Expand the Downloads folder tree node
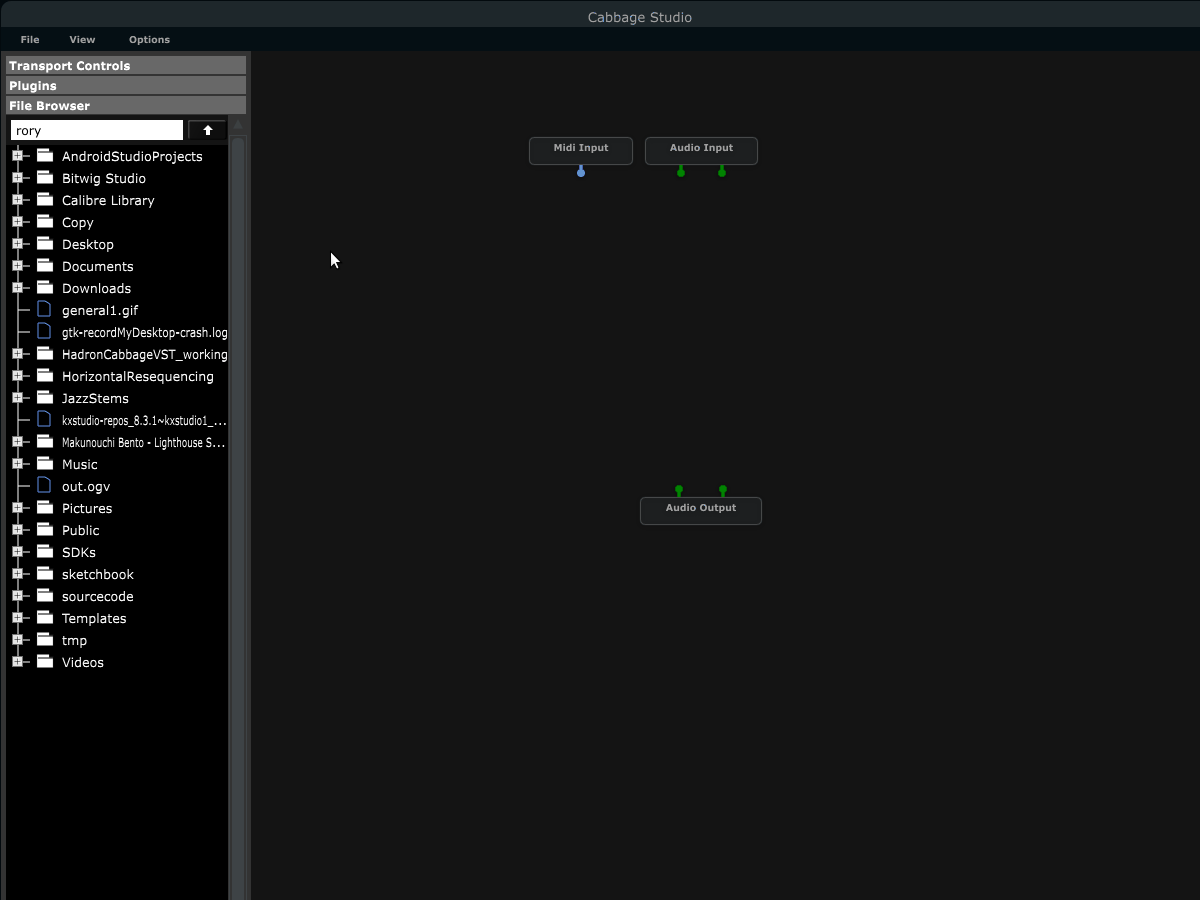 [17, 288]
